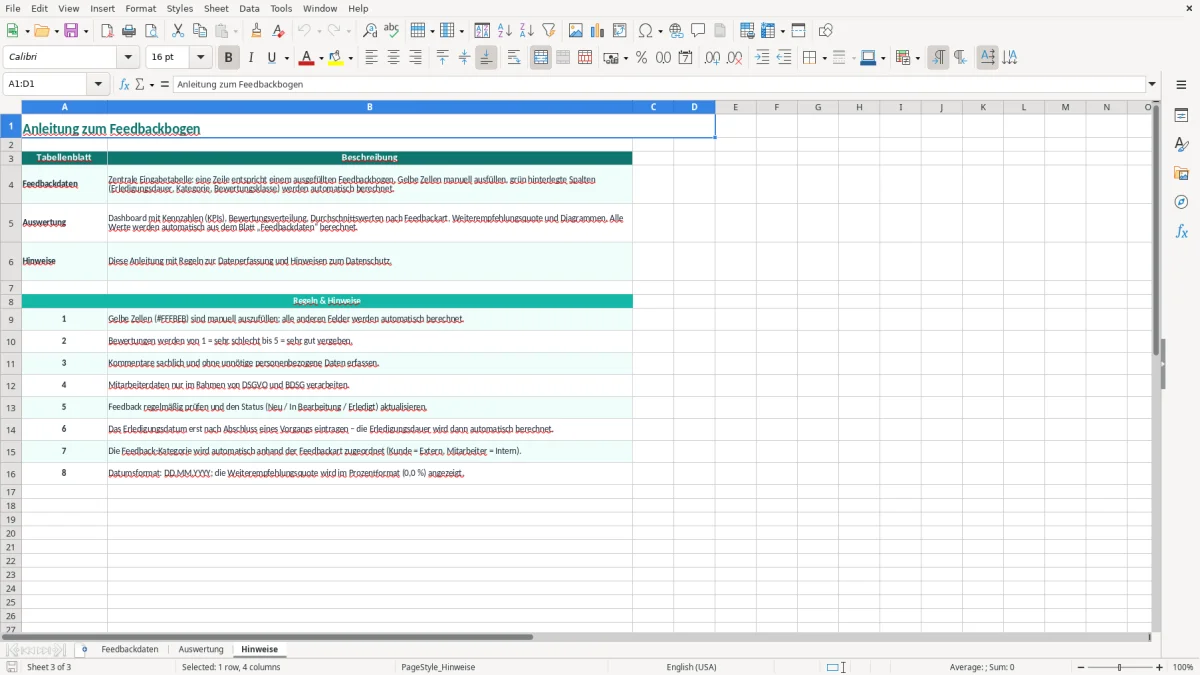Image resolution: width=1200 pixels, height=675 pixels.
Task: Open sidebar Styles panel icon
Action: pyautogui.click(x=1181, y=144)
